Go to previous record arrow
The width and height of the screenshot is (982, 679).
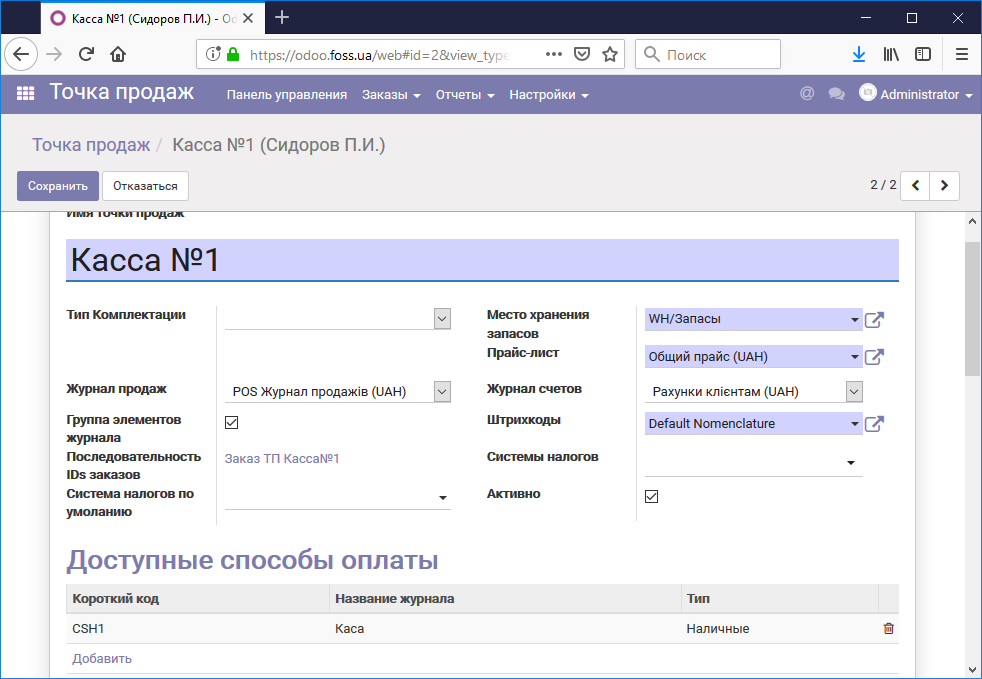[x=915, y=185]
